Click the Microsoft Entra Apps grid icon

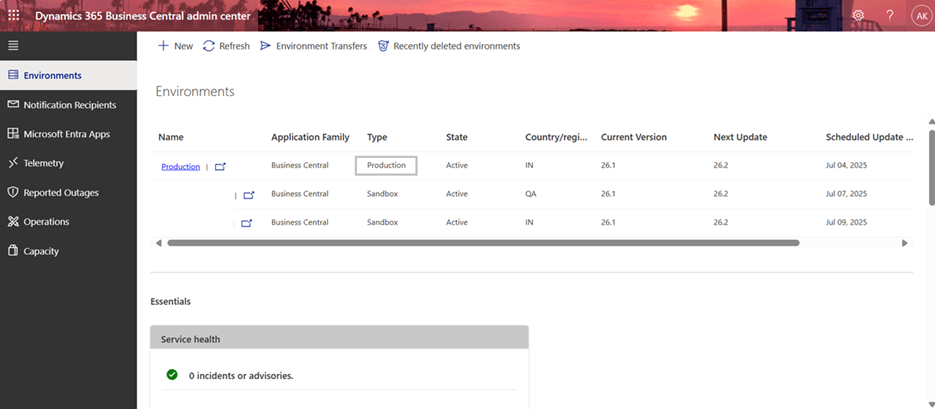(x=13, y=134)
